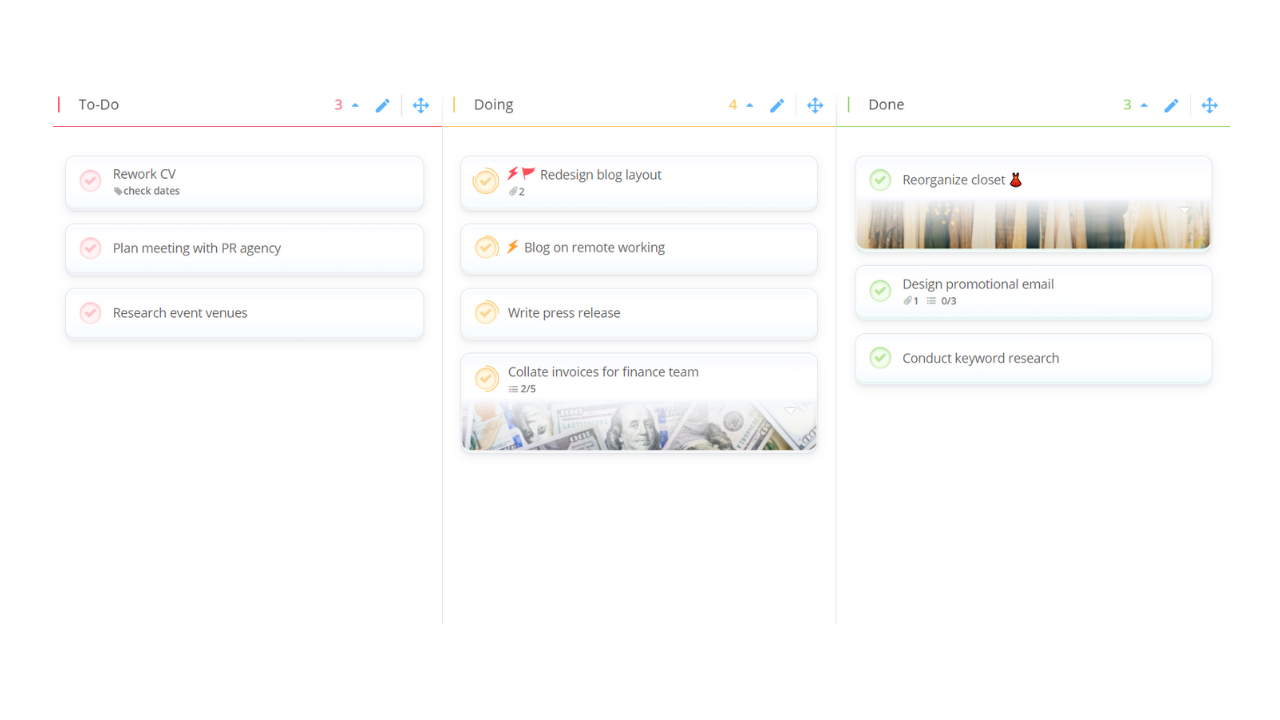
Task: Click the money banknotes cover image
Action: point(639,426)
